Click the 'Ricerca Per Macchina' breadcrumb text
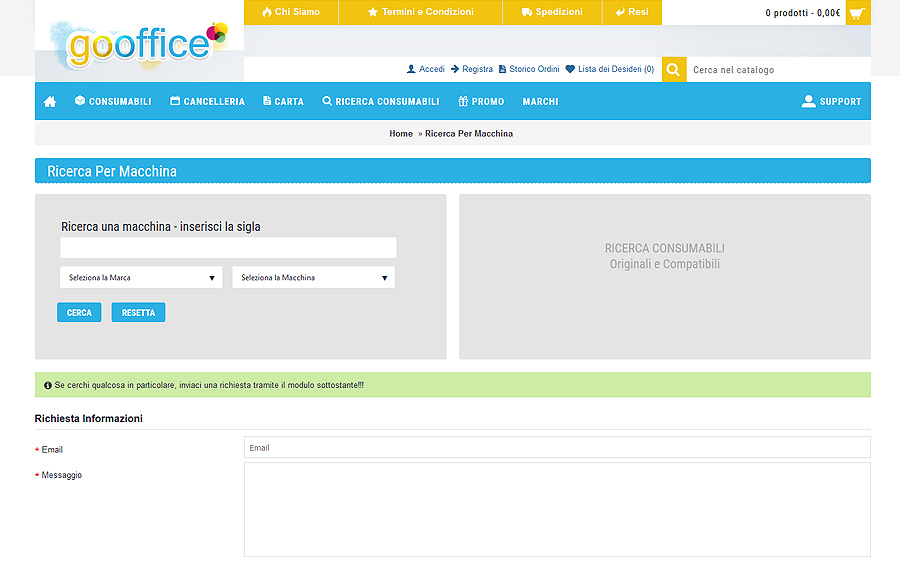The height and width of the screenshot is (563, 900). [469, 133]
